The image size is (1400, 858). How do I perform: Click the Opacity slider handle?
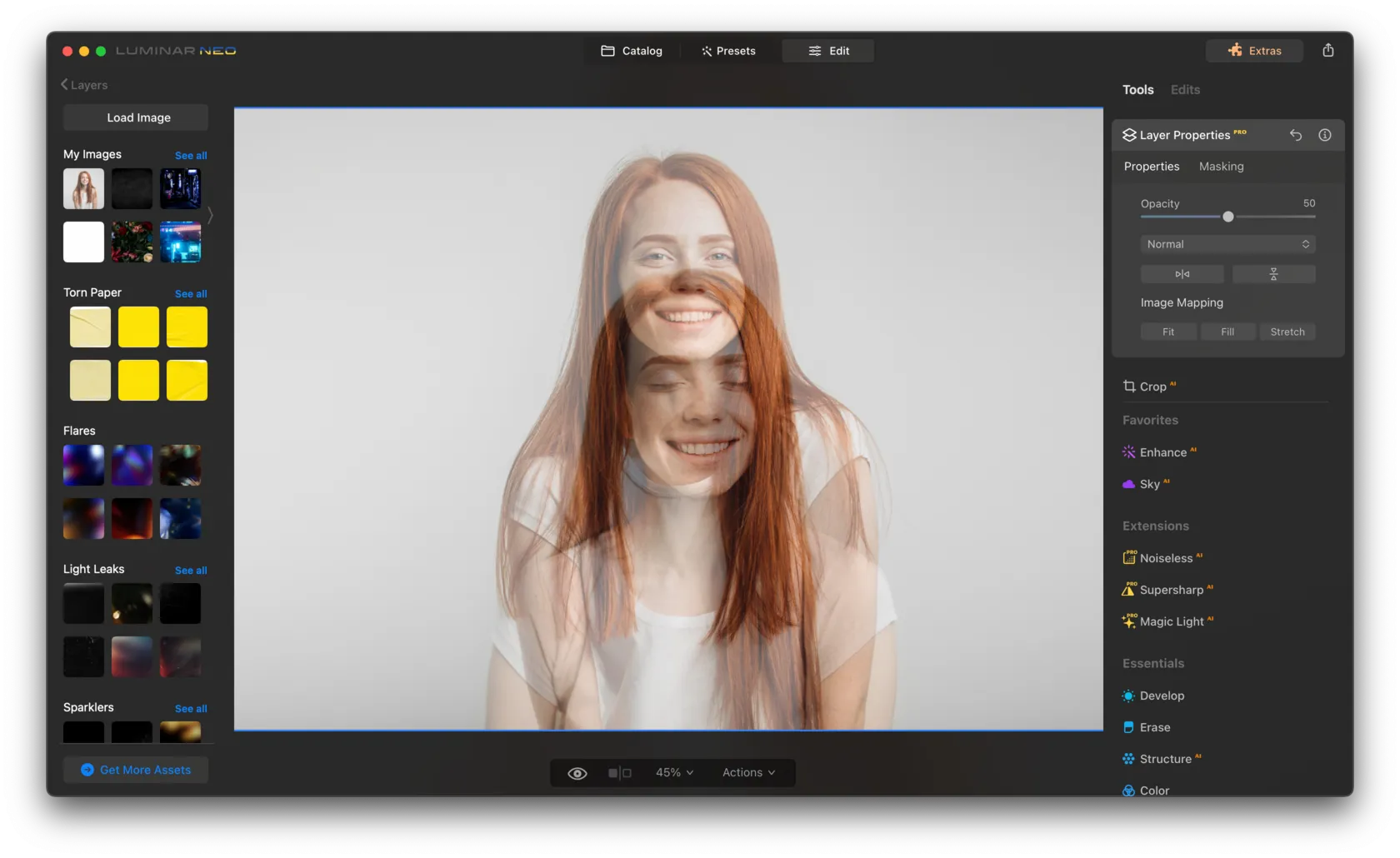click(x=1227, y=217)
